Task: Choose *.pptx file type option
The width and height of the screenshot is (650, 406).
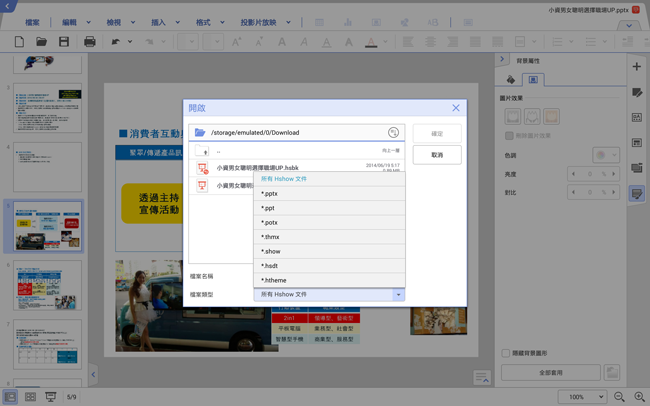Action: 329,194
